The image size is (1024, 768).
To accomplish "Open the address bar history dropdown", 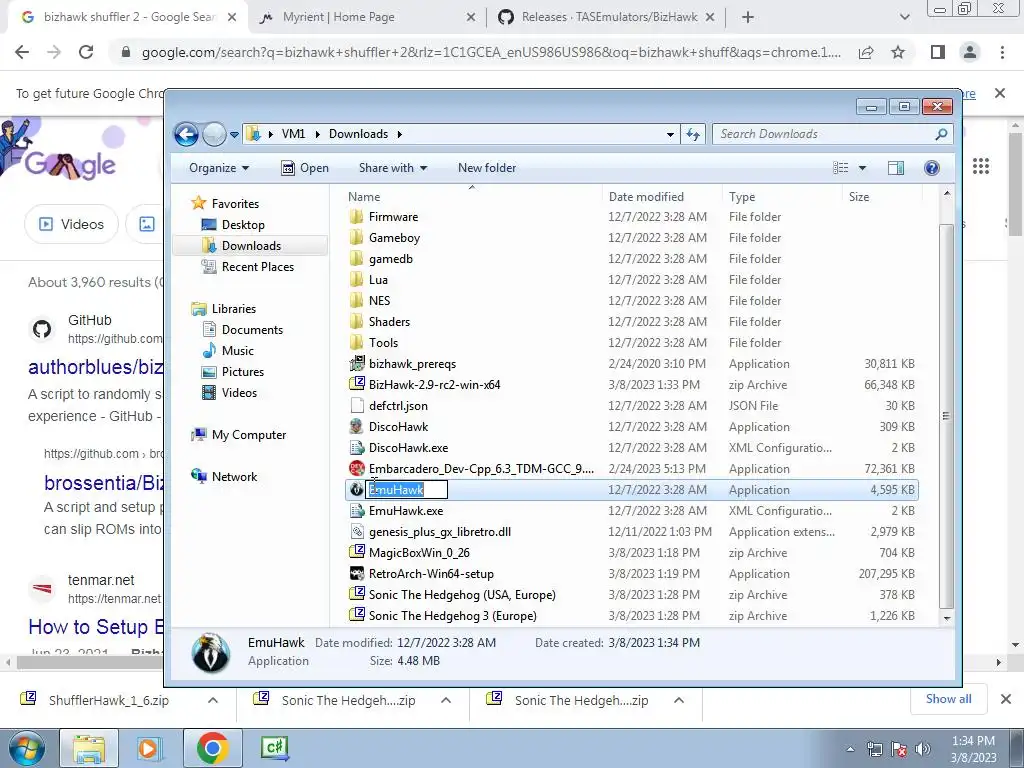I will 670,135.
